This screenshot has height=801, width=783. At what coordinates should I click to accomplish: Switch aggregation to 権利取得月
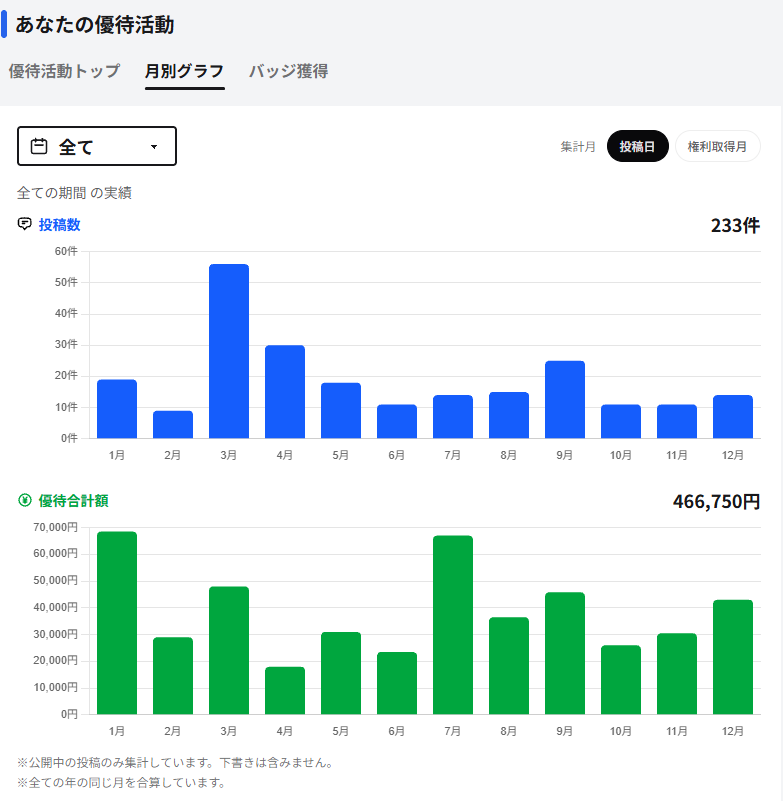[x=718, y=146]
